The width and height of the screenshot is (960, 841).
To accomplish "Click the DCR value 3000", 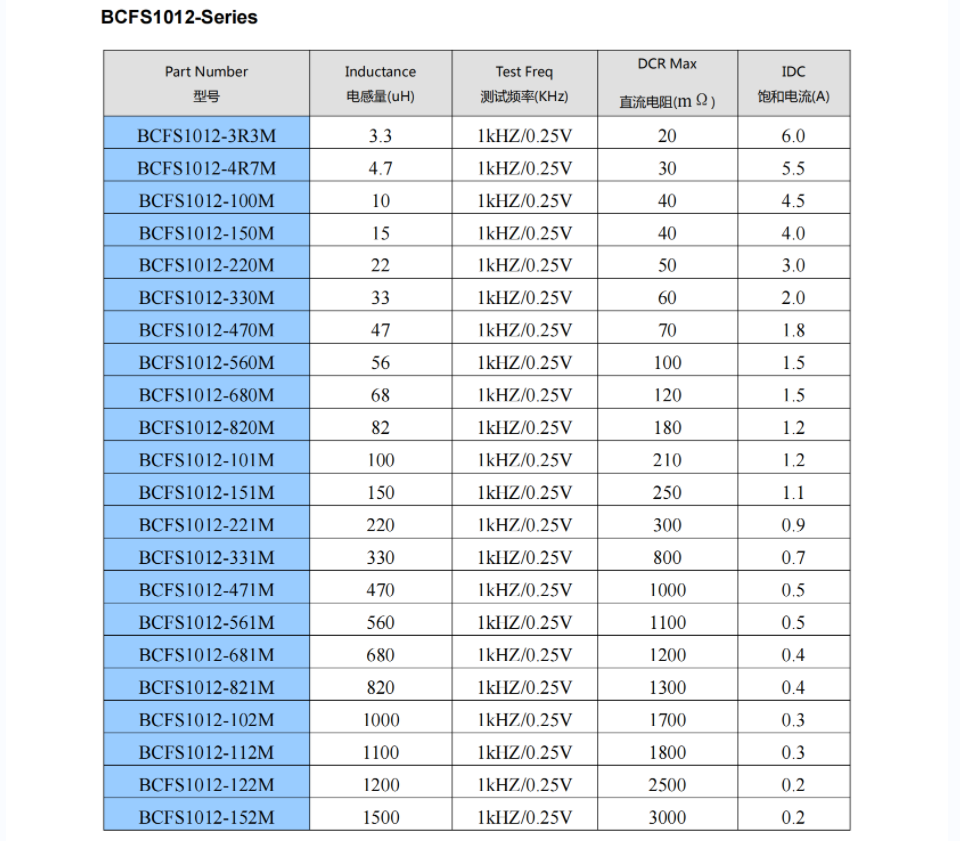I will pyautogui.click(x=667, y=817).
